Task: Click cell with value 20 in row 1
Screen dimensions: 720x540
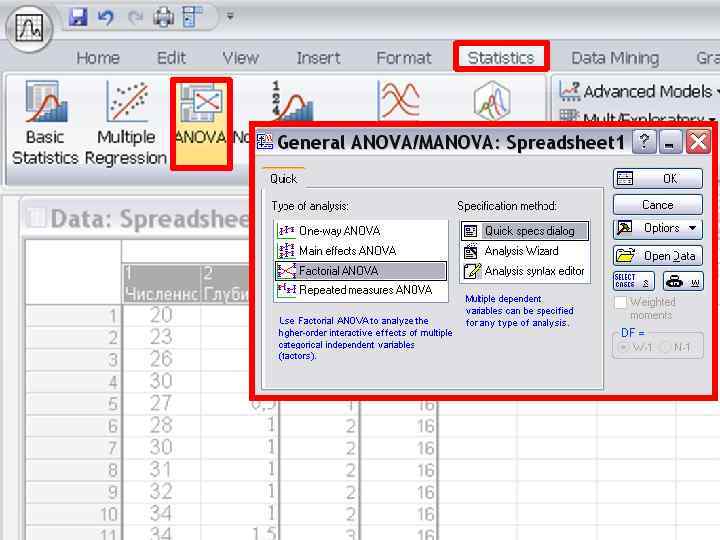Action: (161, 315)
